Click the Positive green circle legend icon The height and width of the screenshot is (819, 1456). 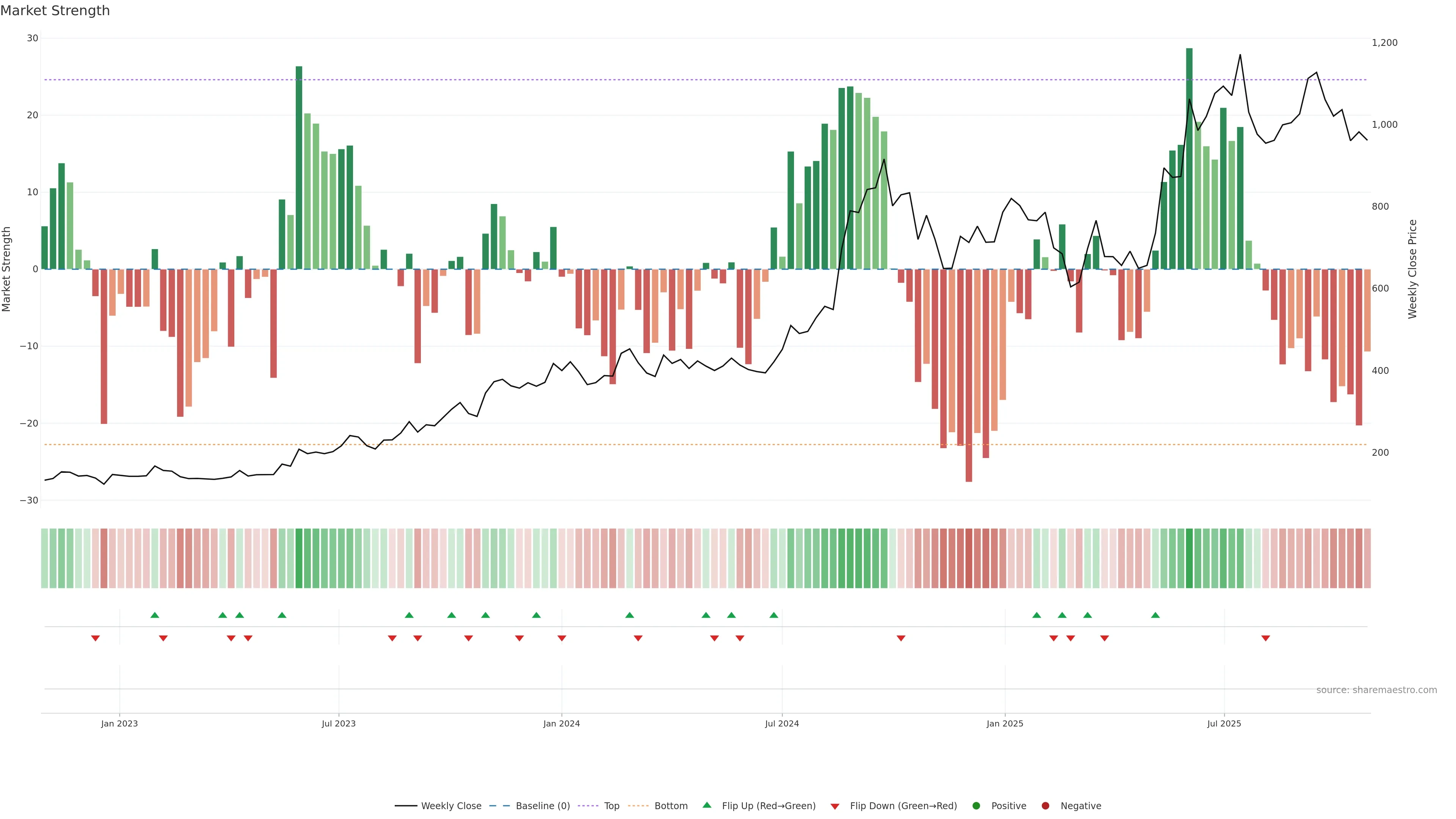(976, 806)
